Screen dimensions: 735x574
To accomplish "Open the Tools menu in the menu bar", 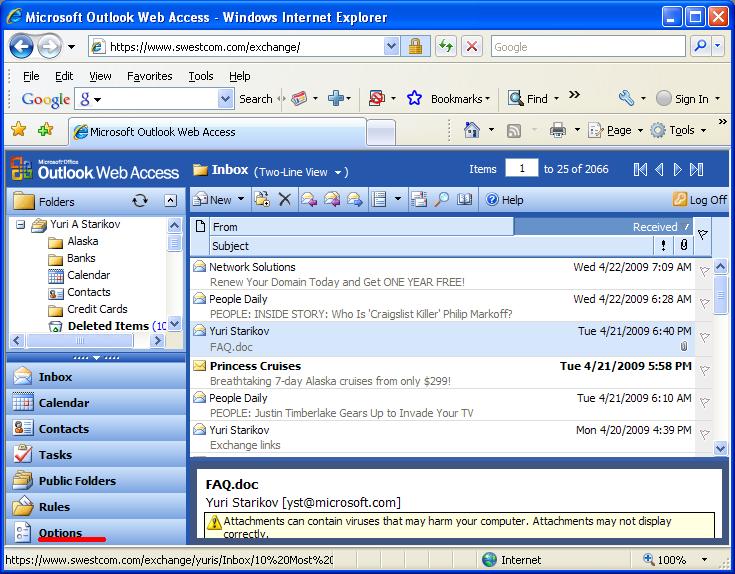I will (201, 76).
